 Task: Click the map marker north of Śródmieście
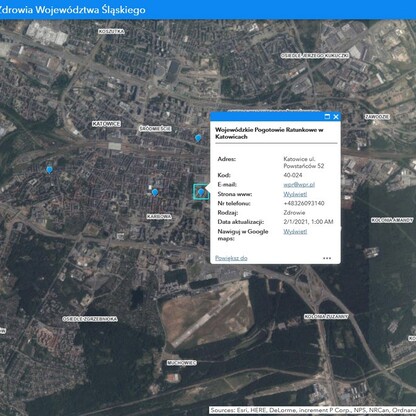(198, 138)
